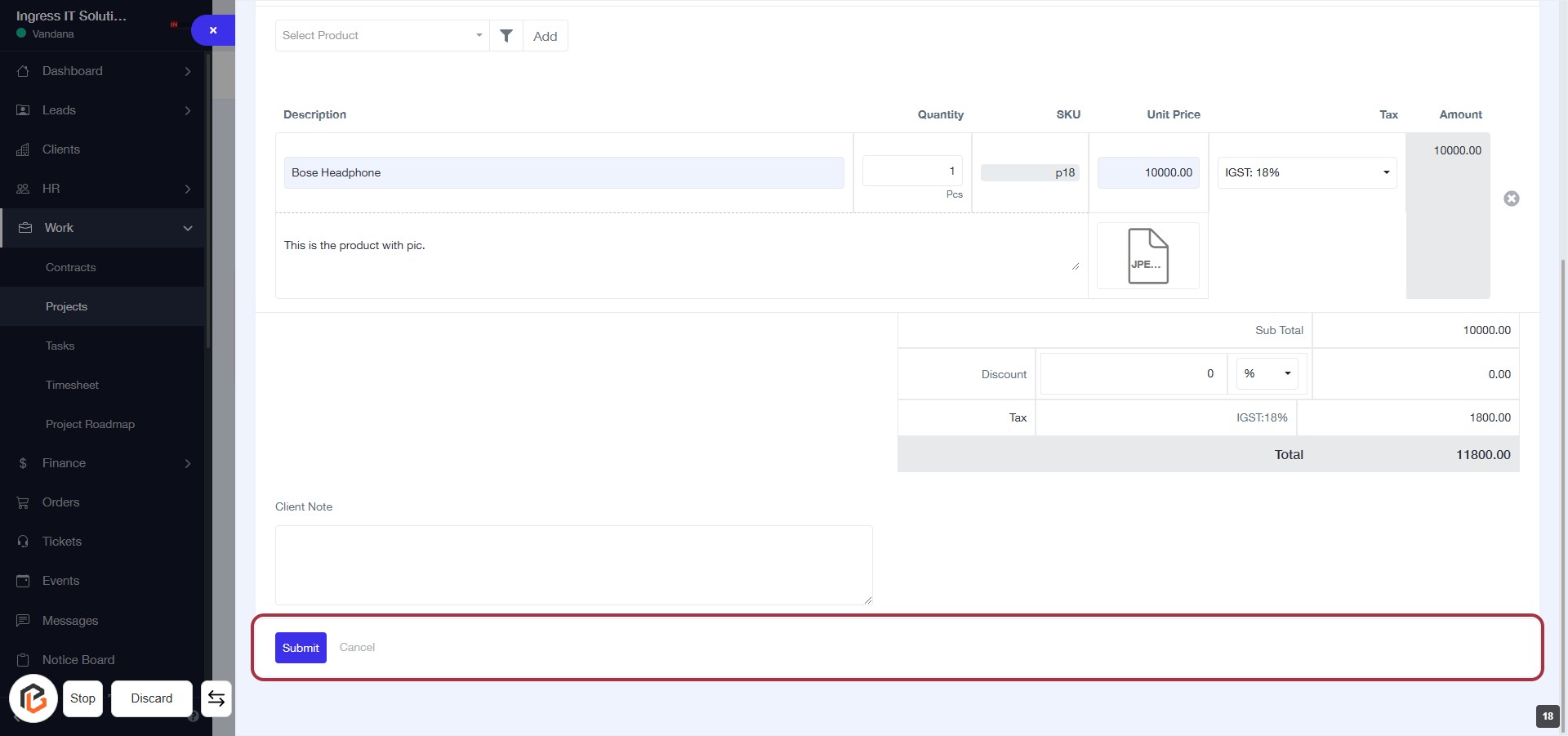Open Timesheet from Work submenu
Image resolution: width=1568 pixels, height=736 pixels.
click(72, 385)
